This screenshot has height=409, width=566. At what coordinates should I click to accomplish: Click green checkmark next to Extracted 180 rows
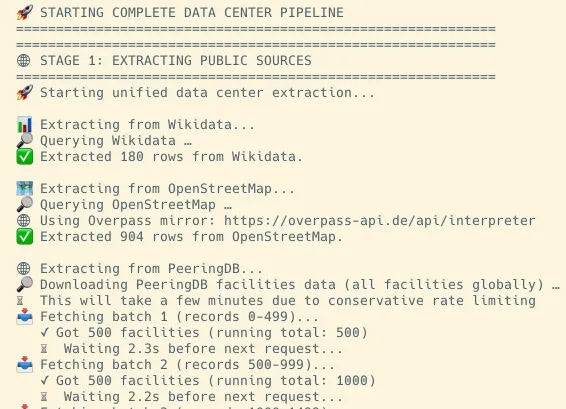(x=25, y=157)
